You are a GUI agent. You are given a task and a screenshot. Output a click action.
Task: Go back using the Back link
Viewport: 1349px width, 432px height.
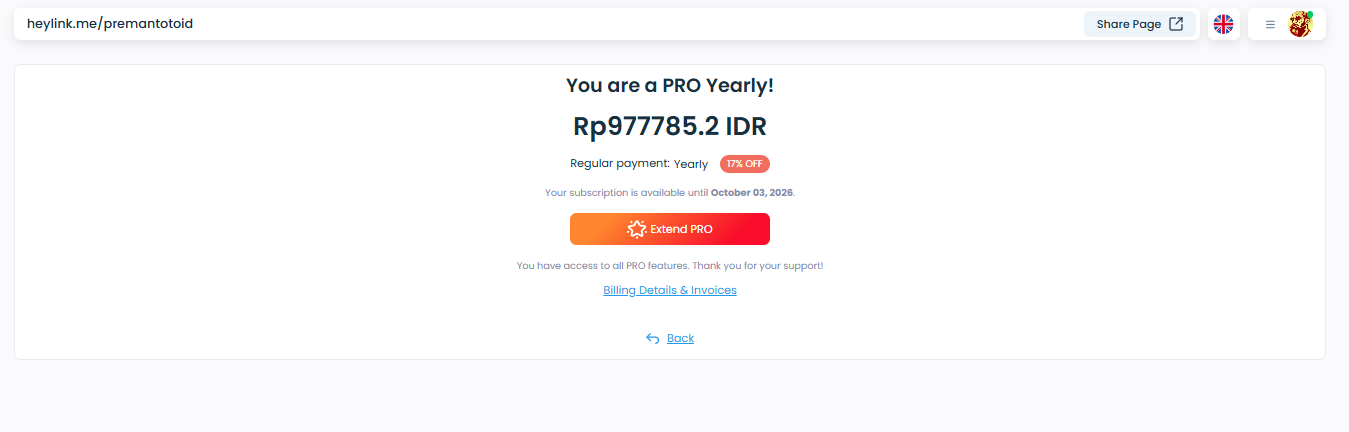tap(680, 338)
